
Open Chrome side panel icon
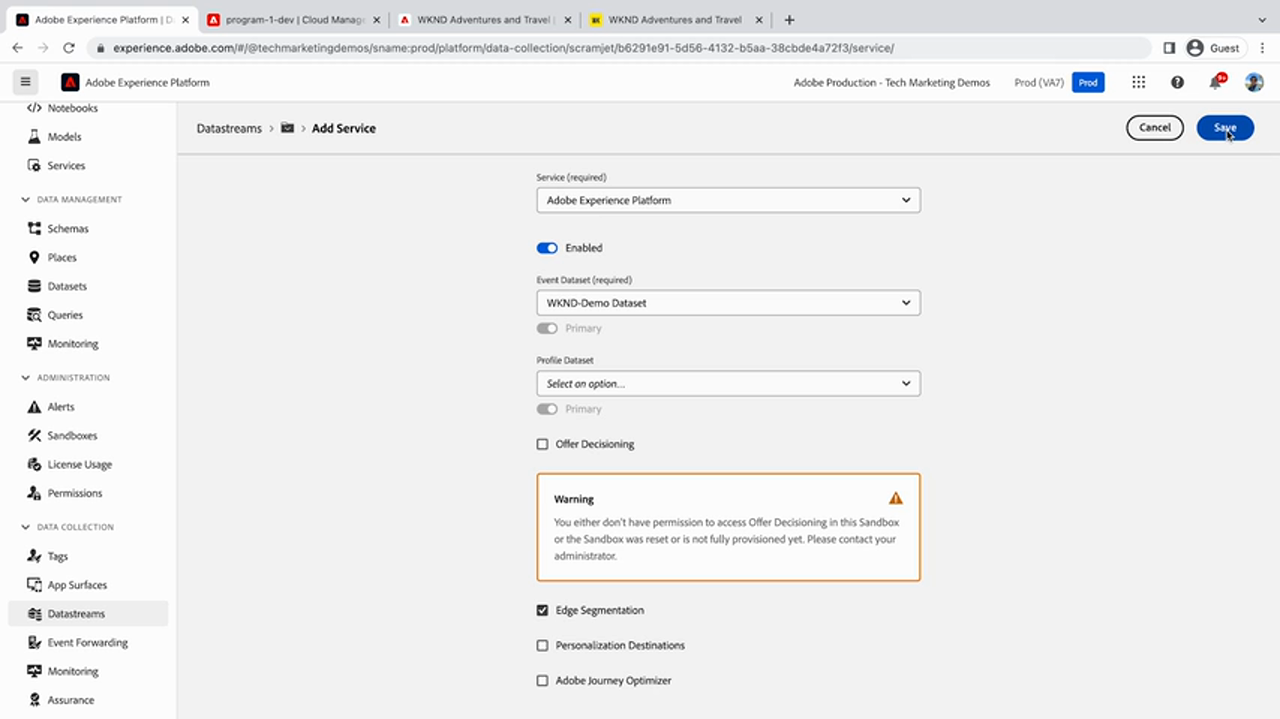[1169, 48]
